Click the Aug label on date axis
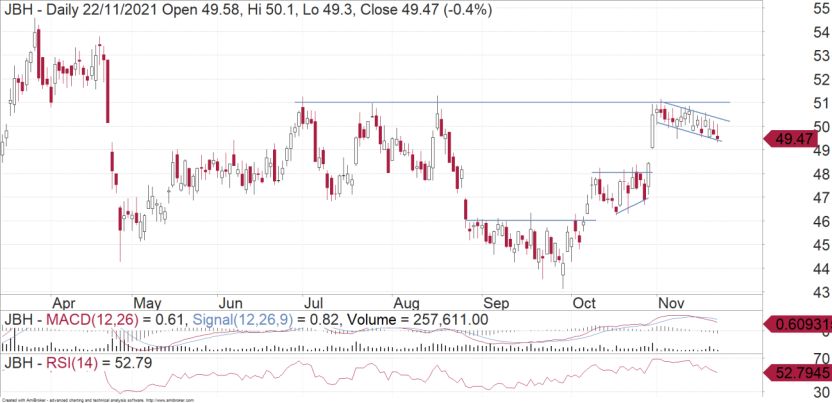The image size is (832, 403). (409, 304)
